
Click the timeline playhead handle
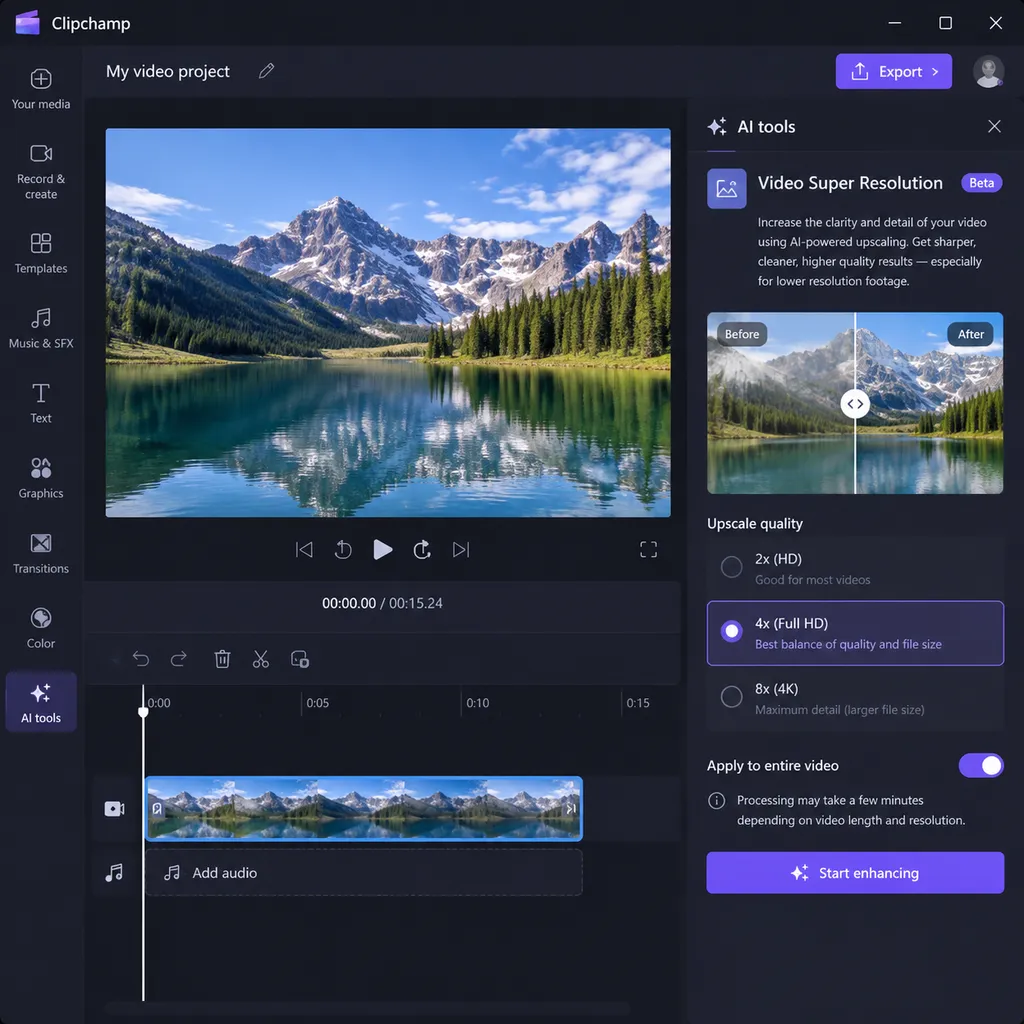143,712
